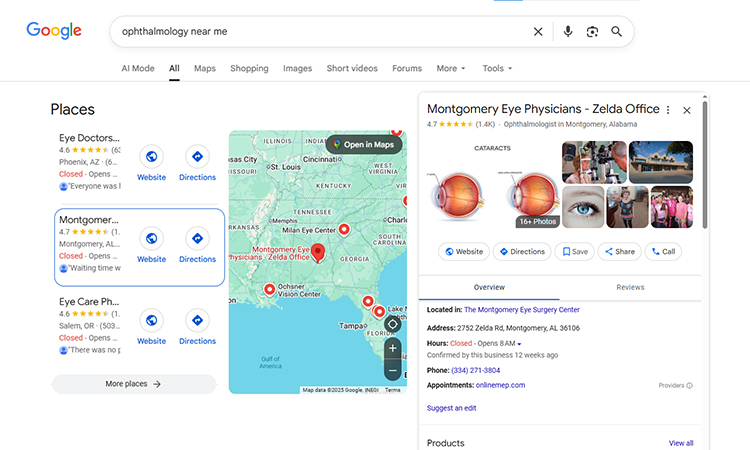Click View all products link
Viewport: 750px width, 450px height.
click(681, 443)
